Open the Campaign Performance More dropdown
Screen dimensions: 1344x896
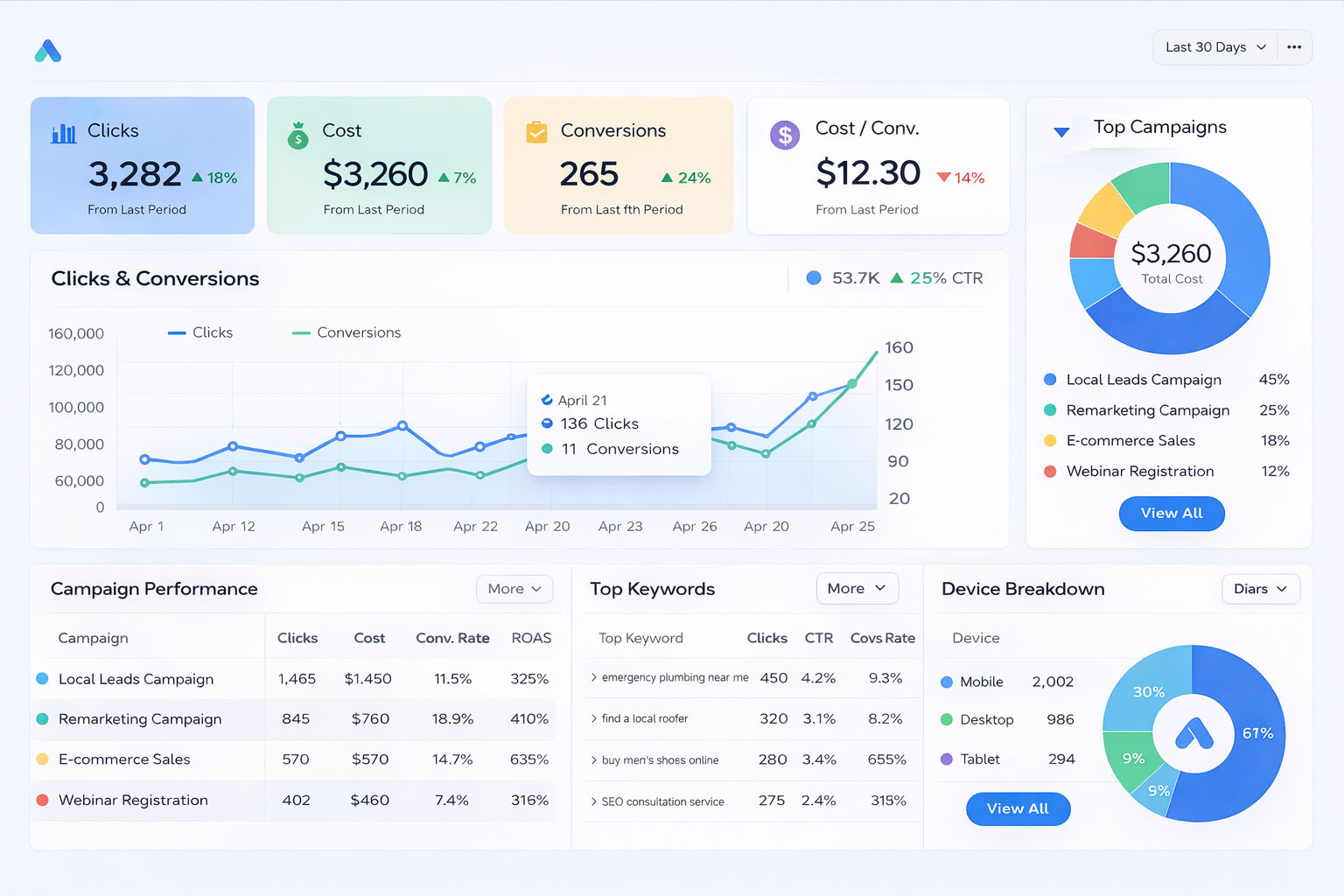pos(514,589)
